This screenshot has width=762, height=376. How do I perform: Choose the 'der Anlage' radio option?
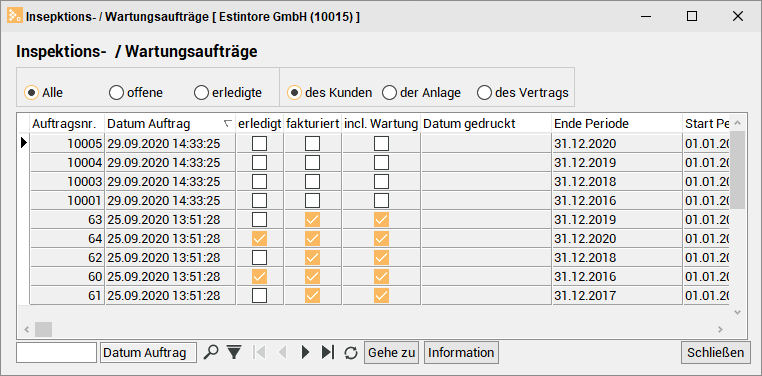click(389, 92)
